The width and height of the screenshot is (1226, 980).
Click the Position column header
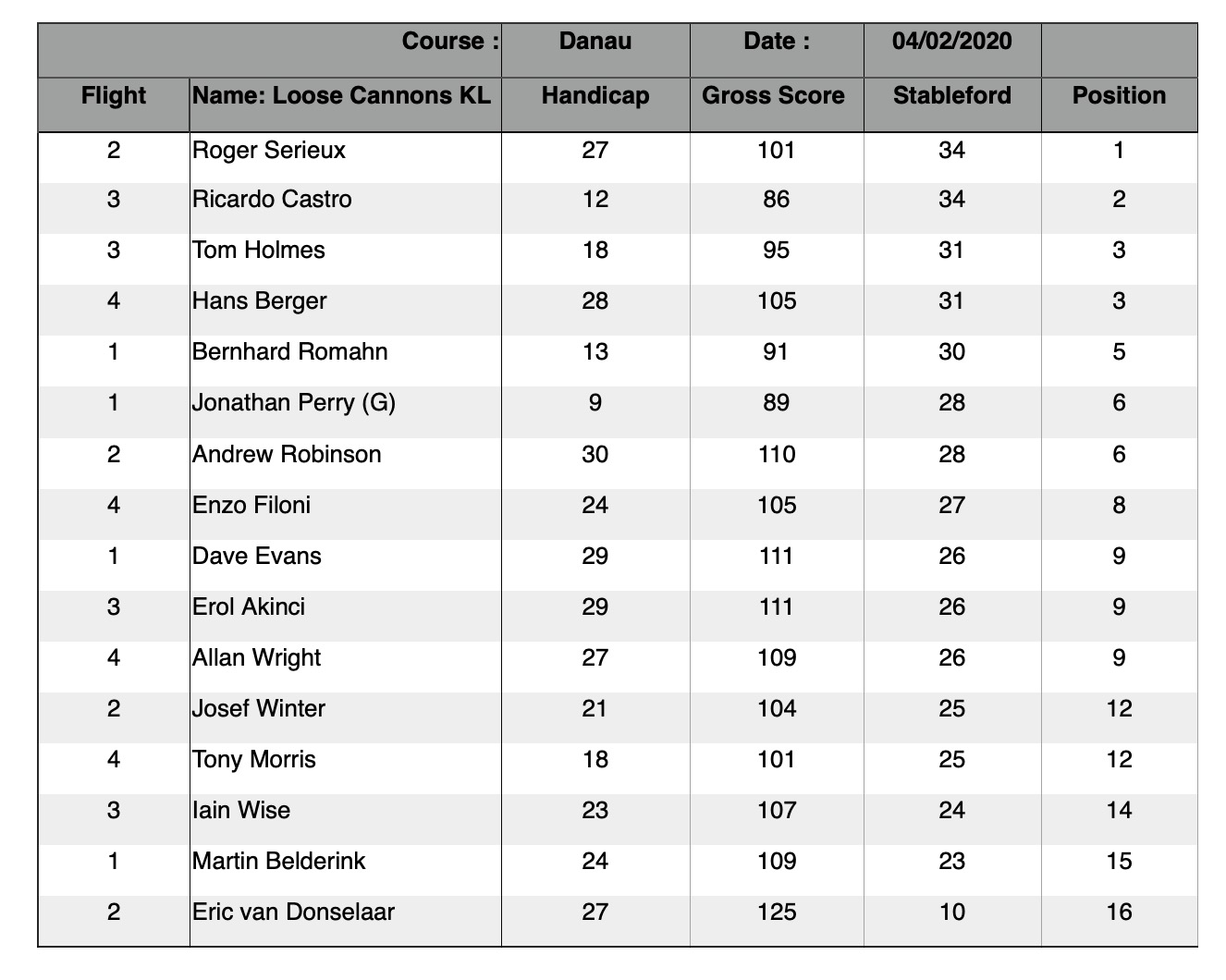[1119, 96]
